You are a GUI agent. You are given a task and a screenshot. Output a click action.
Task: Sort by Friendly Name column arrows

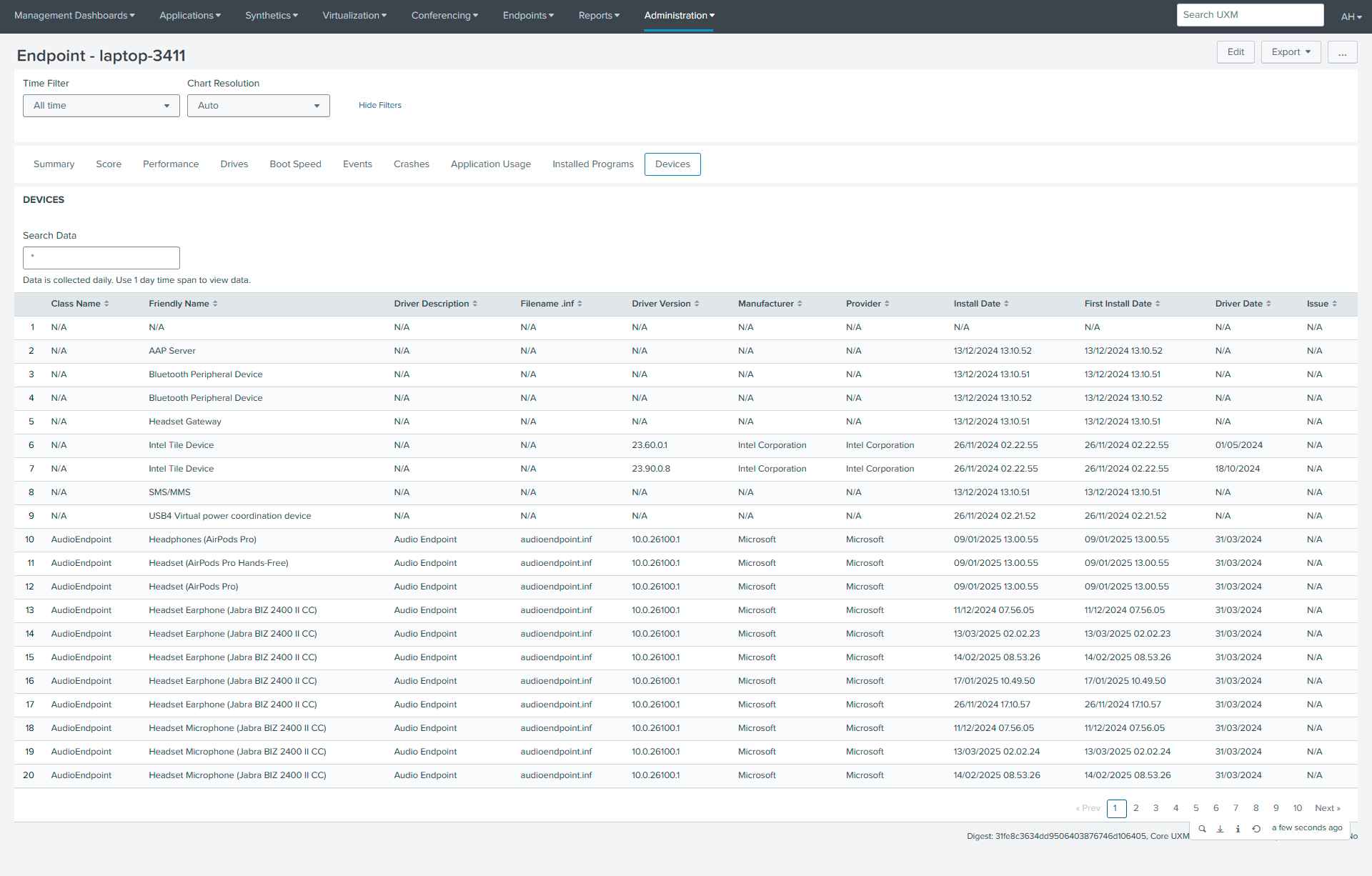pos(215,304)
